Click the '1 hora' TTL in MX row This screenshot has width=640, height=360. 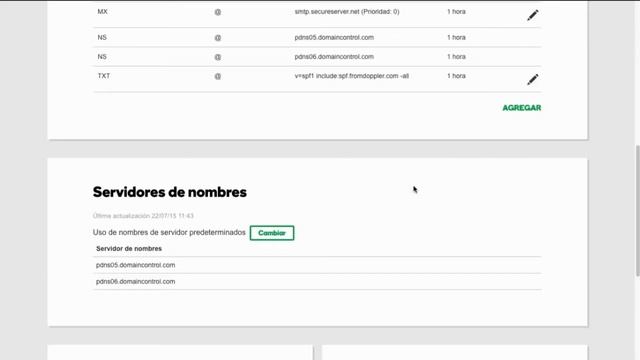pos(456,12)
